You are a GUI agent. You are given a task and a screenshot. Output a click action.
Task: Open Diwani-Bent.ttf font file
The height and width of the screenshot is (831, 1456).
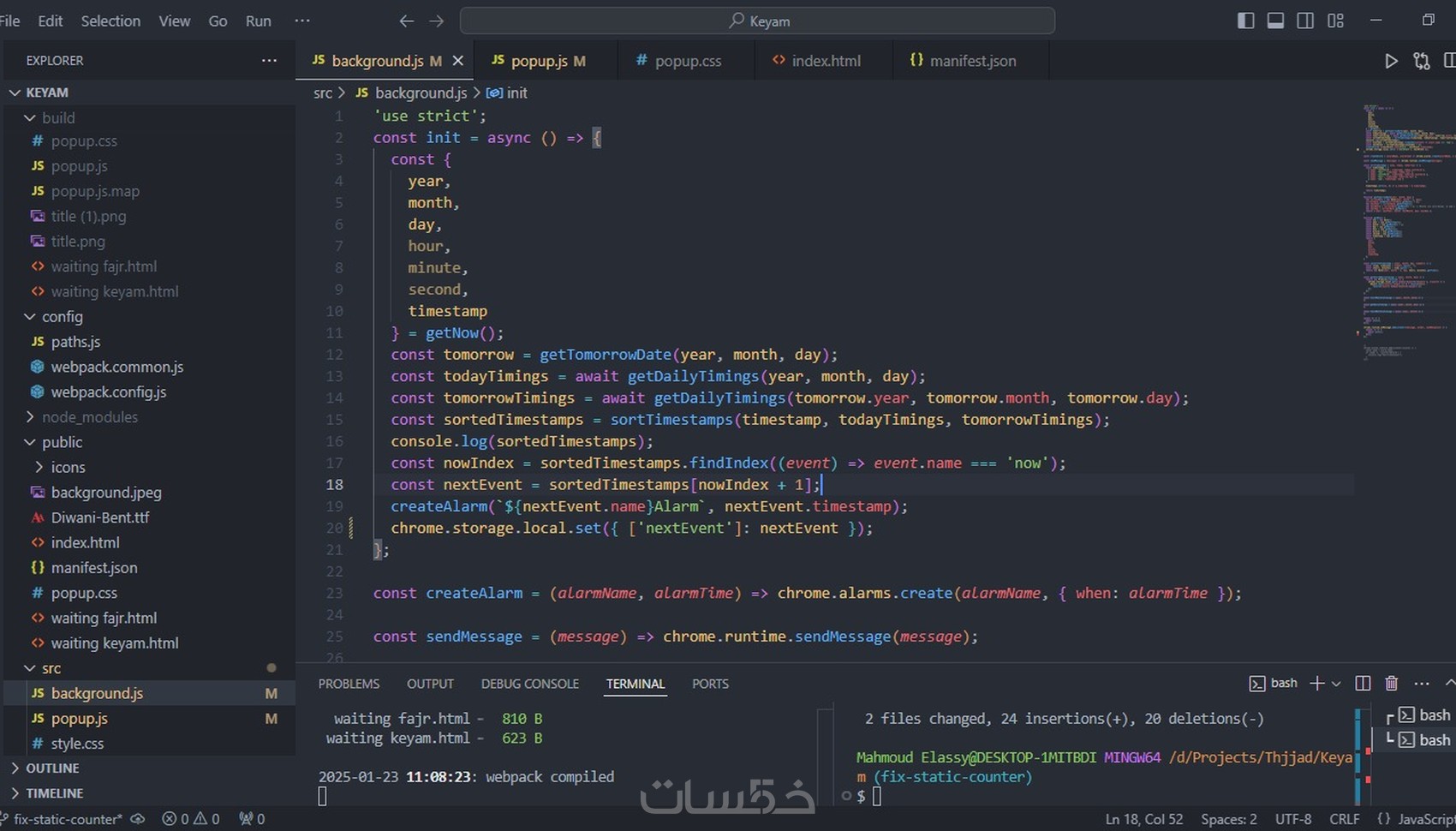(147, 517)
